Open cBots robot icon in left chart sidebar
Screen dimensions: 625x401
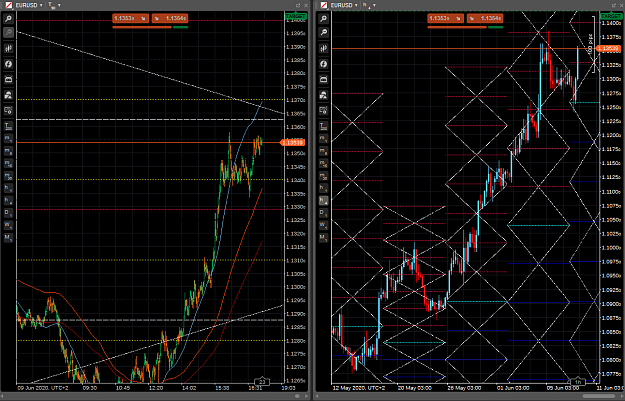tap(8, 95)
